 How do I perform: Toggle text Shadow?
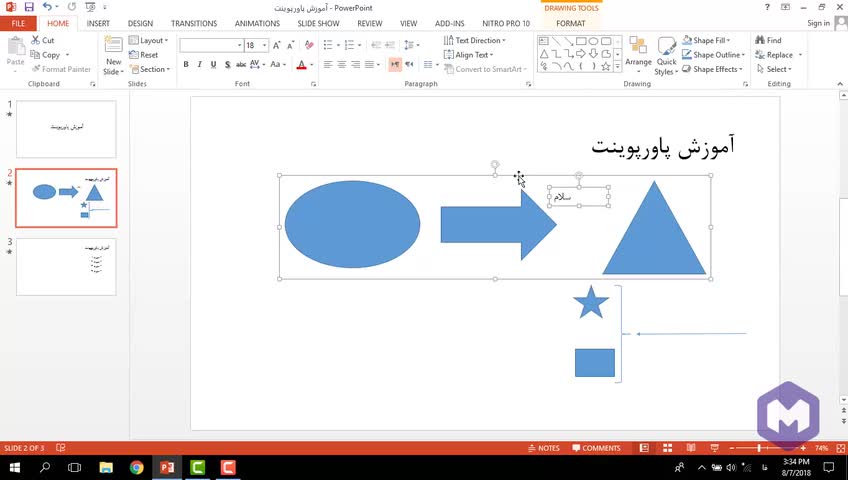click(227, 64)
